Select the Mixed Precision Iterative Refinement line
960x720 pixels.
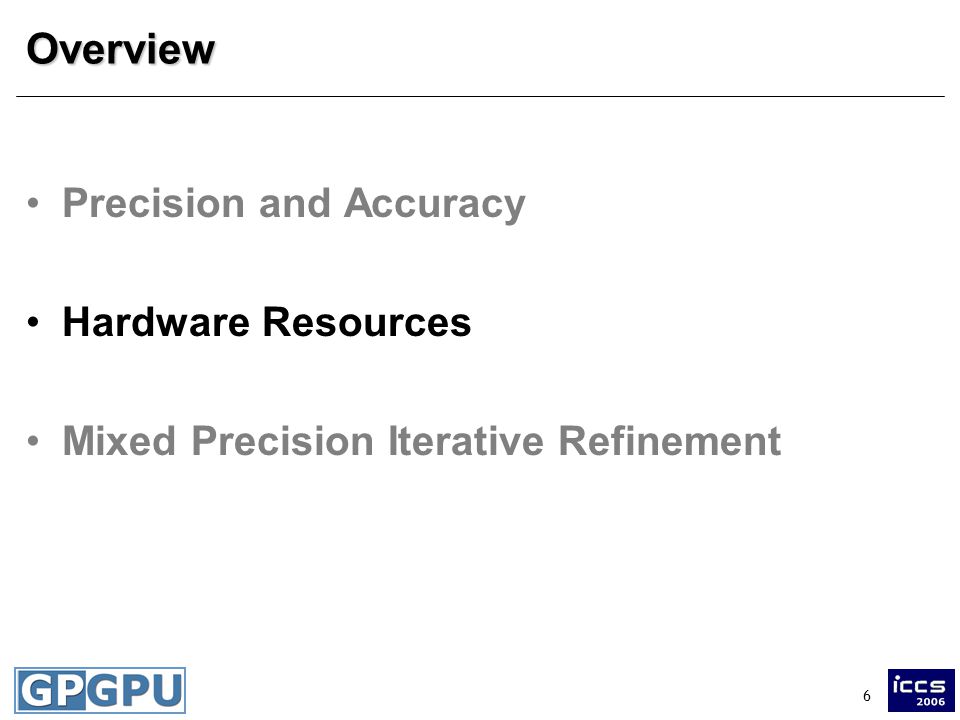(422, 440)
